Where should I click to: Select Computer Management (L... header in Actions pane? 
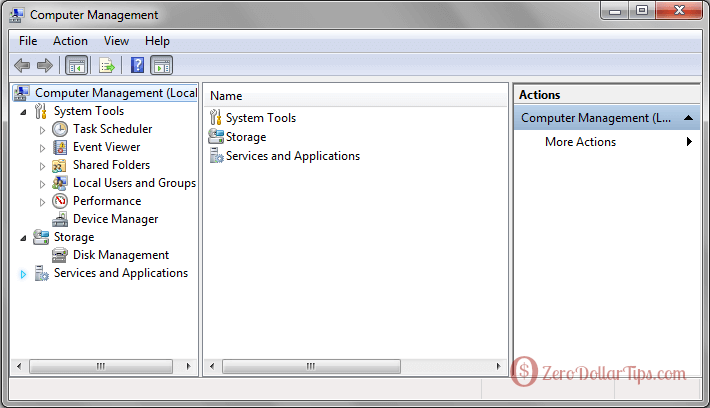click(607, 118)
